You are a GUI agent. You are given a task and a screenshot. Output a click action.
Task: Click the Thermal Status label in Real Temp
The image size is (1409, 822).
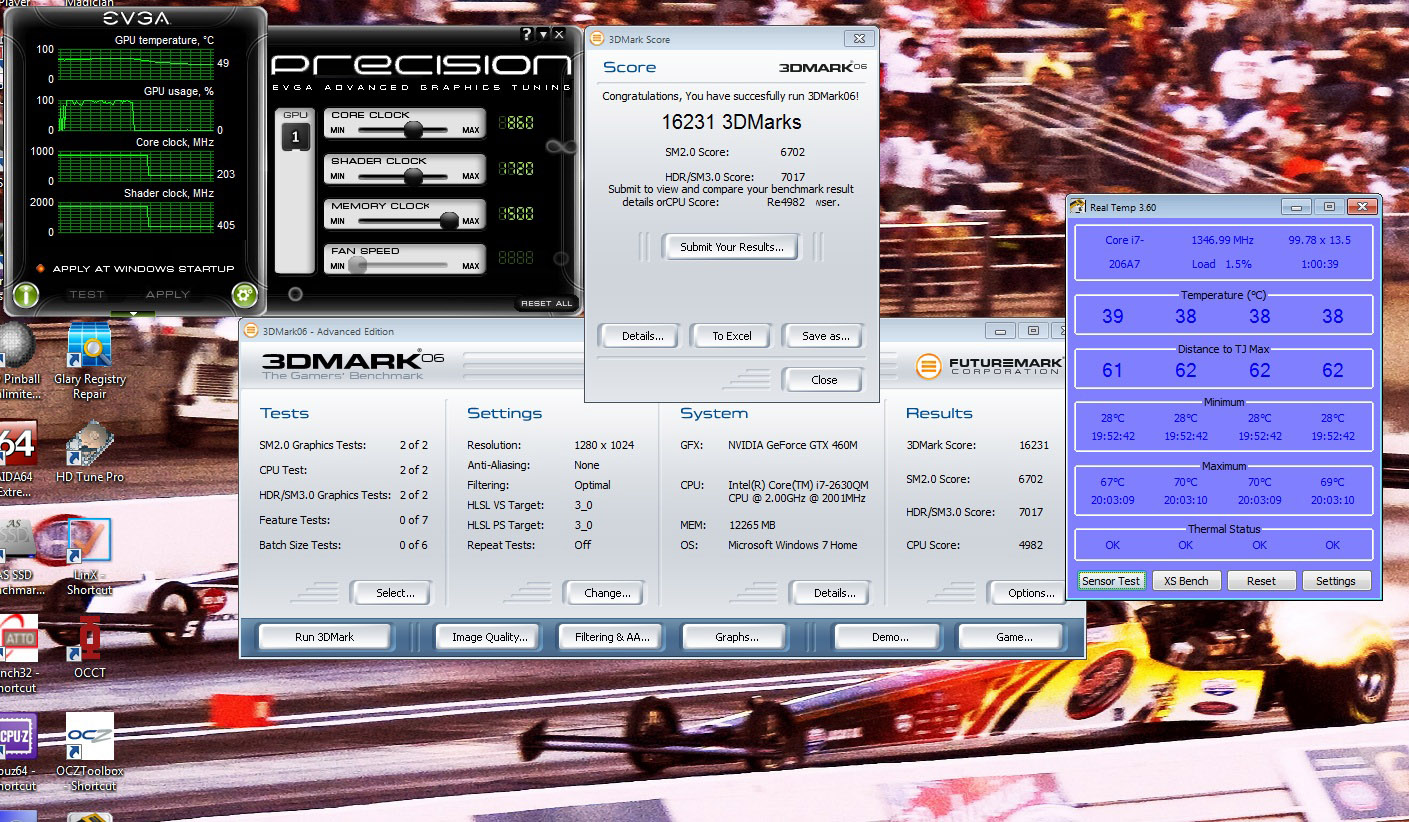coord(1224,529)
